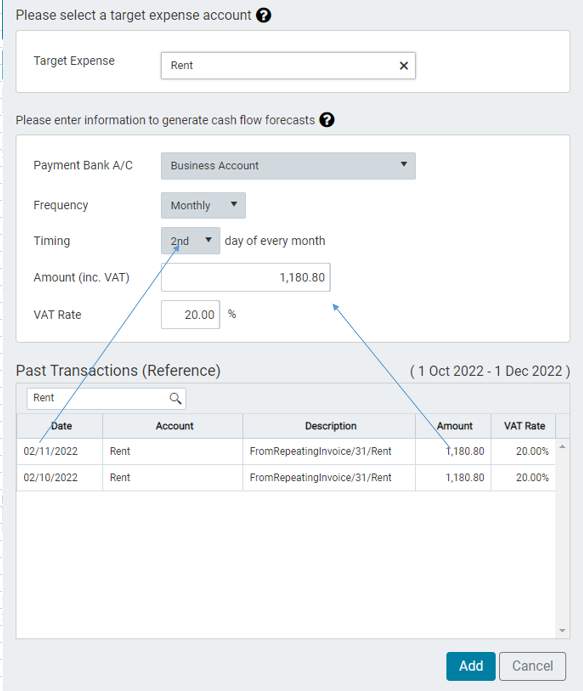This screenshot has height=691, width=583.
Task: Click the date range 1 Oct 2022 - 1 Dec 2022
Action: pyautogui.click(x=490, y=371)
